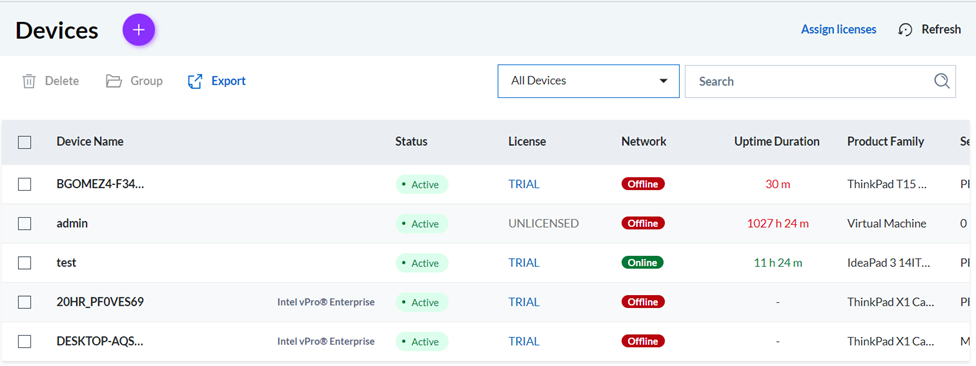Open the TRIAL license link for test
Screen dimensions: 976x366
523,263
